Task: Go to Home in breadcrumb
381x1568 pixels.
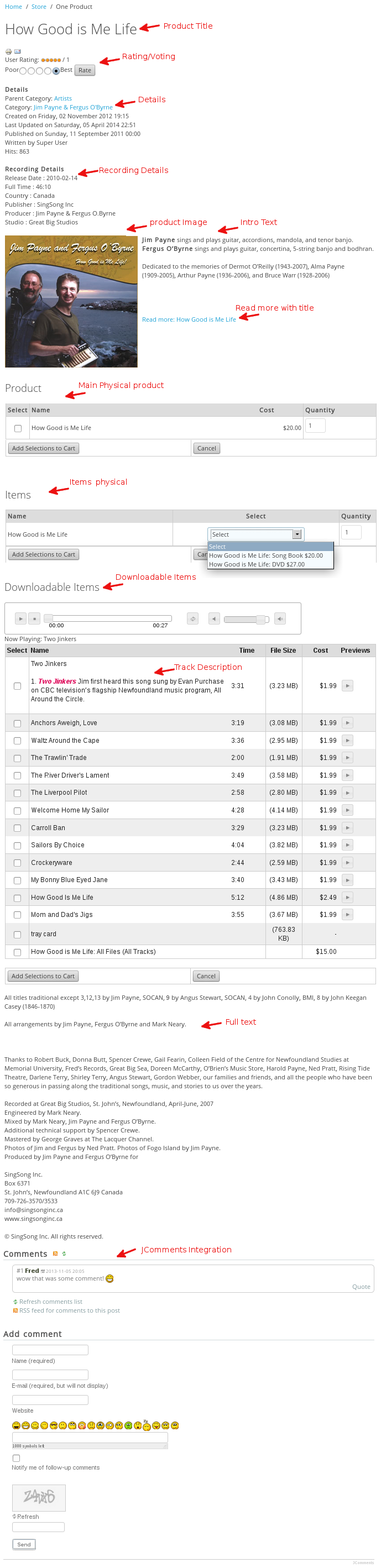Action: (13, 7)
